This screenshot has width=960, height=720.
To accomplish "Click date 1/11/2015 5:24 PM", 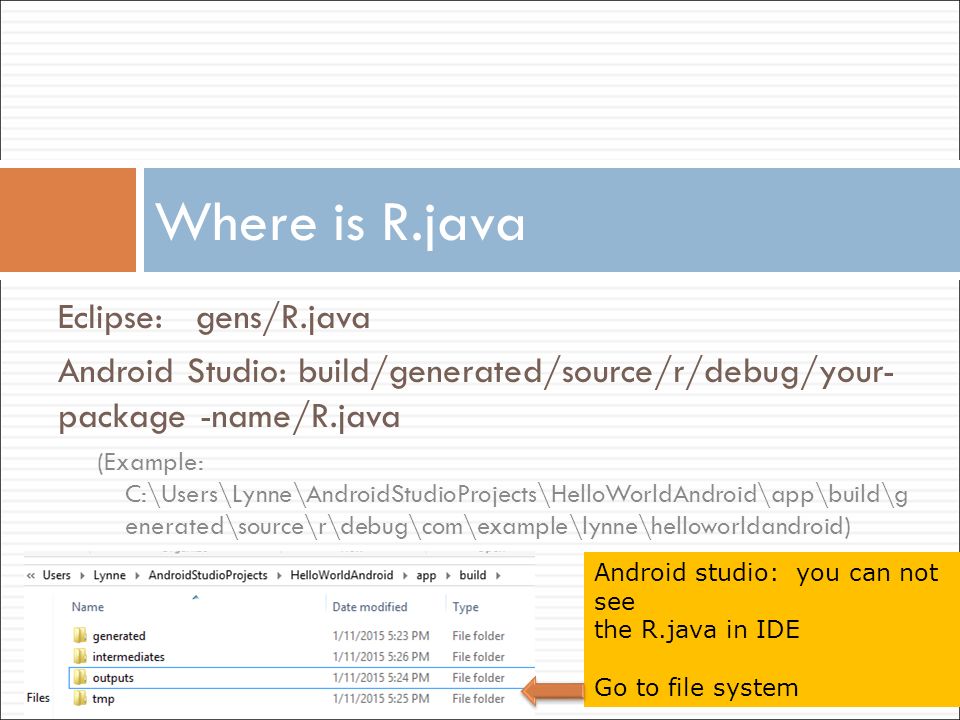I will pos(381,678).
